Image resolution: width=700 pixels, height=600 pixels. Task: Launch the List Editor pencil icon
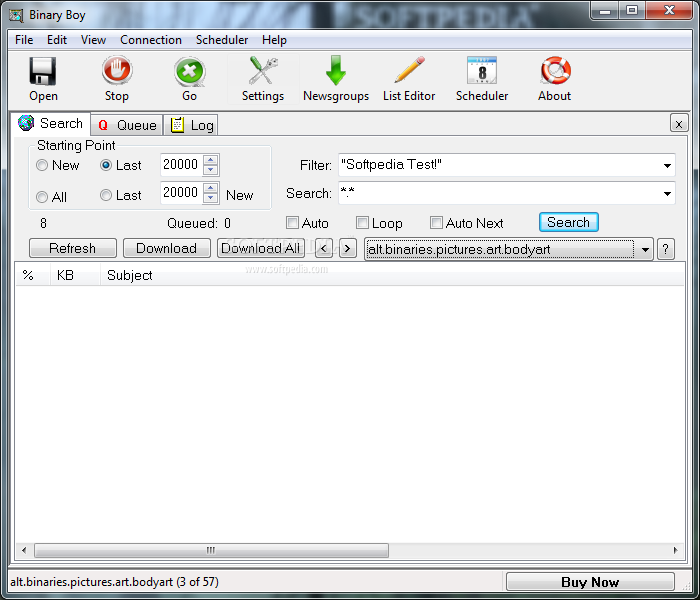[409, 70]
